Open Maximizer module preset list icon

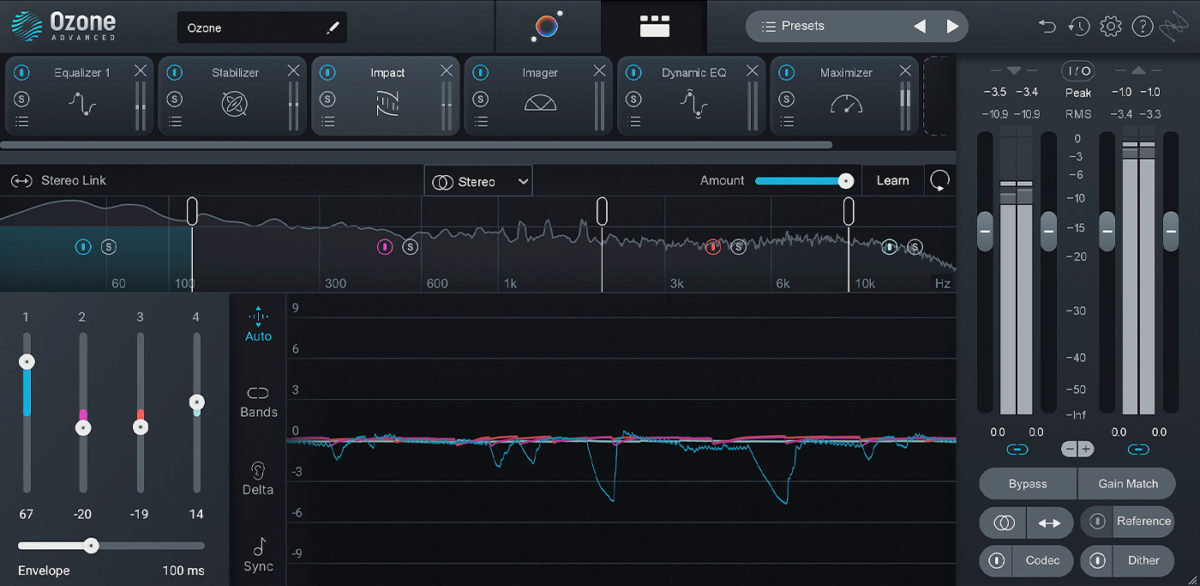point(786,122)
